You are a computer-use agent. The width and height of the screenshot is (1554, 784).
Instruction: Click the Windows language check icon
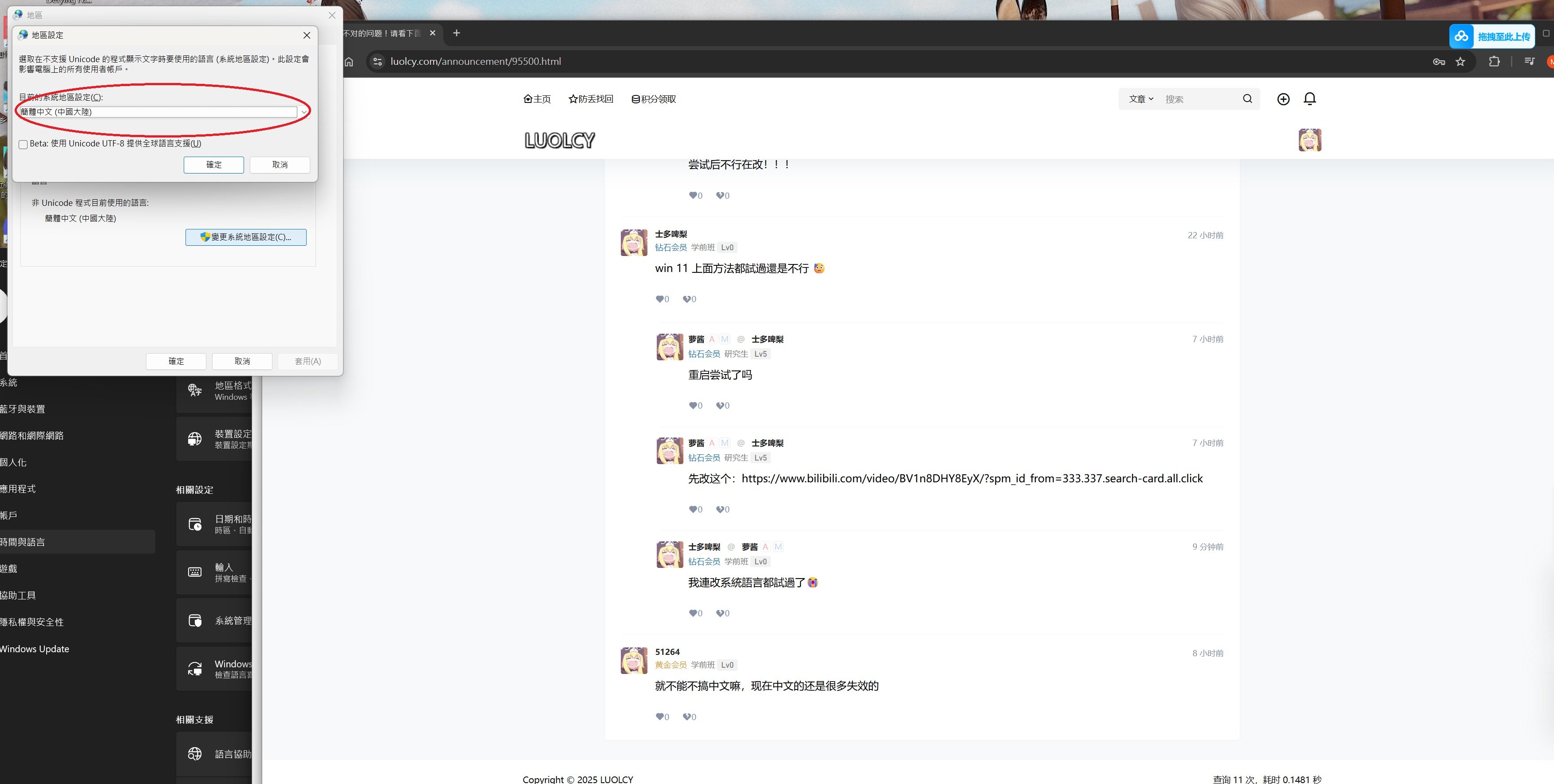point(194,669)
